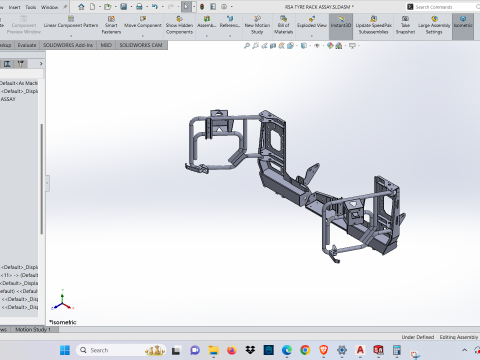
Task: Create a new document with New icon
Action: (92, 7)
